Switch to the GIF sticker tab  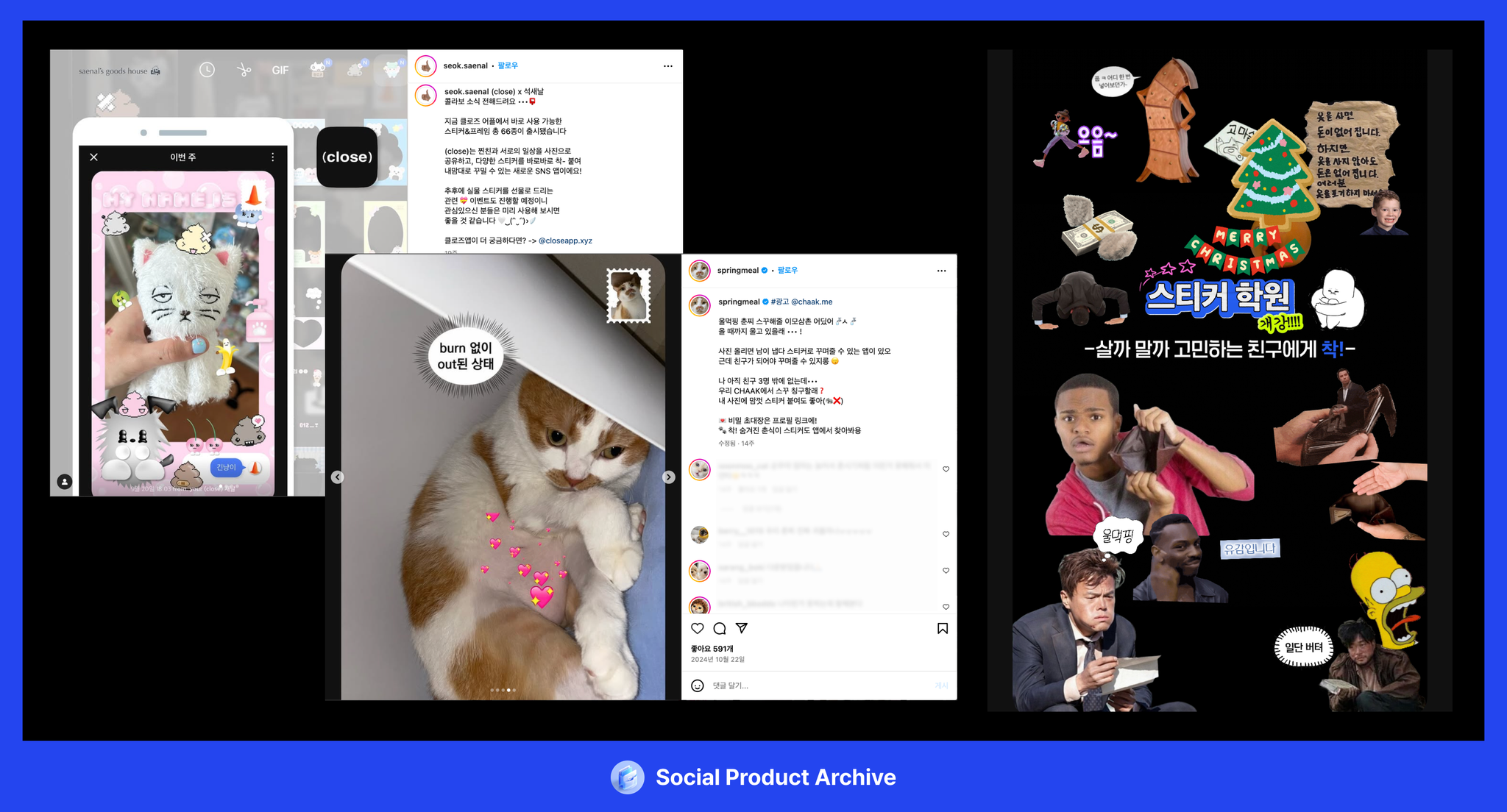(280, 71)
